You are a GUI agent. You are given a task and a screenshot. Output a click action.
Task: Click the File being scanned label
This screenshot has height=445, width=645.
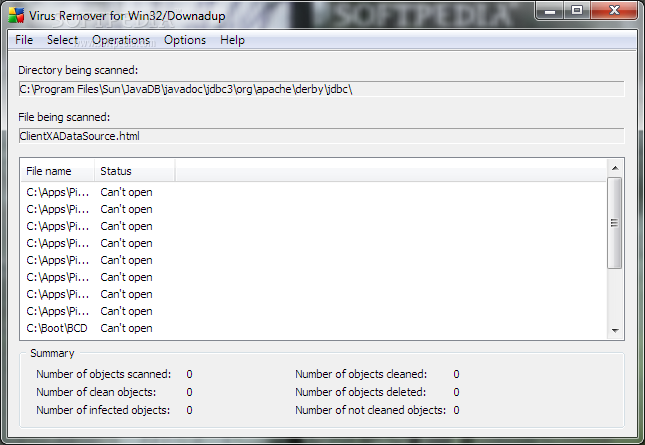(64, 117)
